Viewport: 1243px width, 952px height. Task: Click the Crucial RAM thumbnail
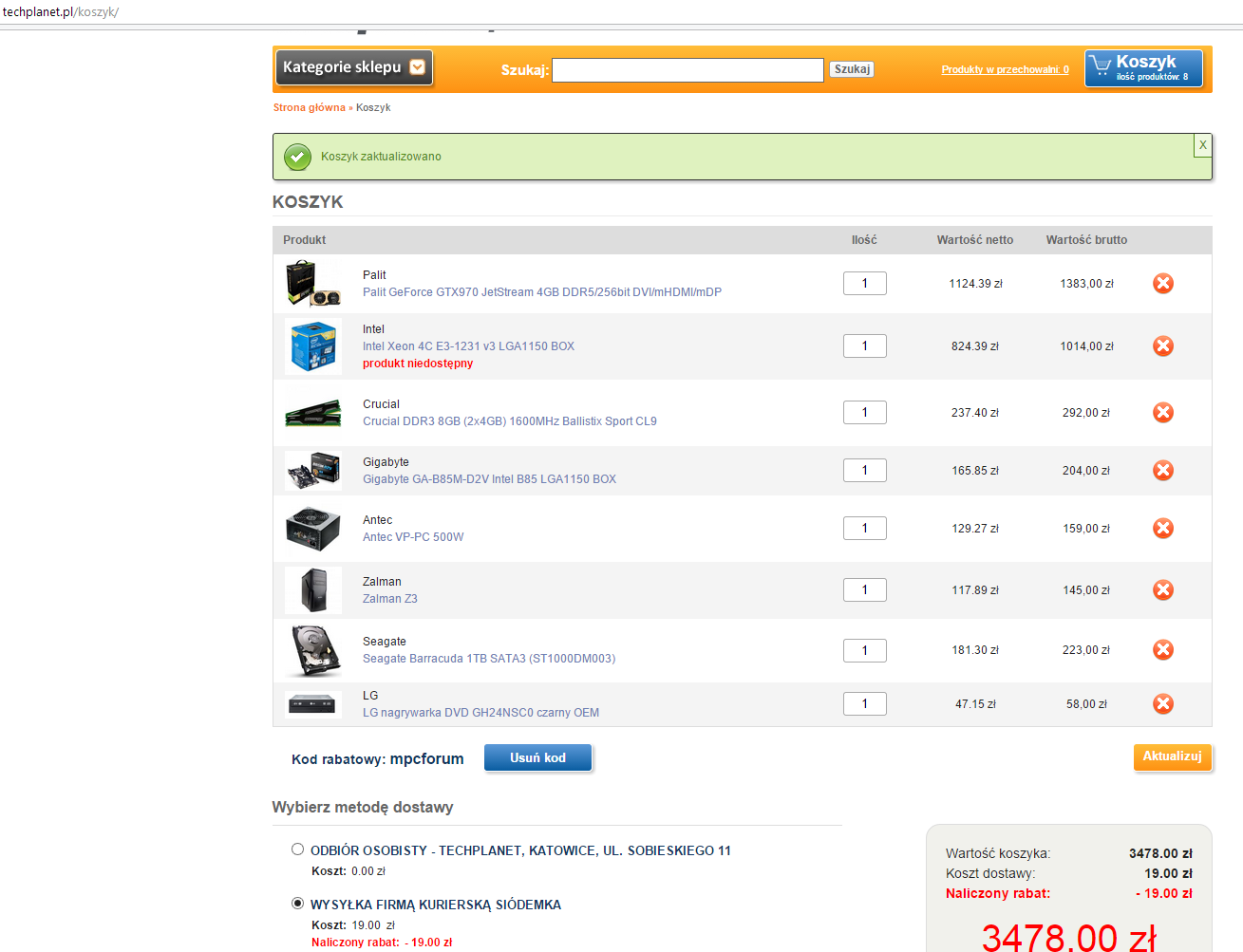click(313, 413)
